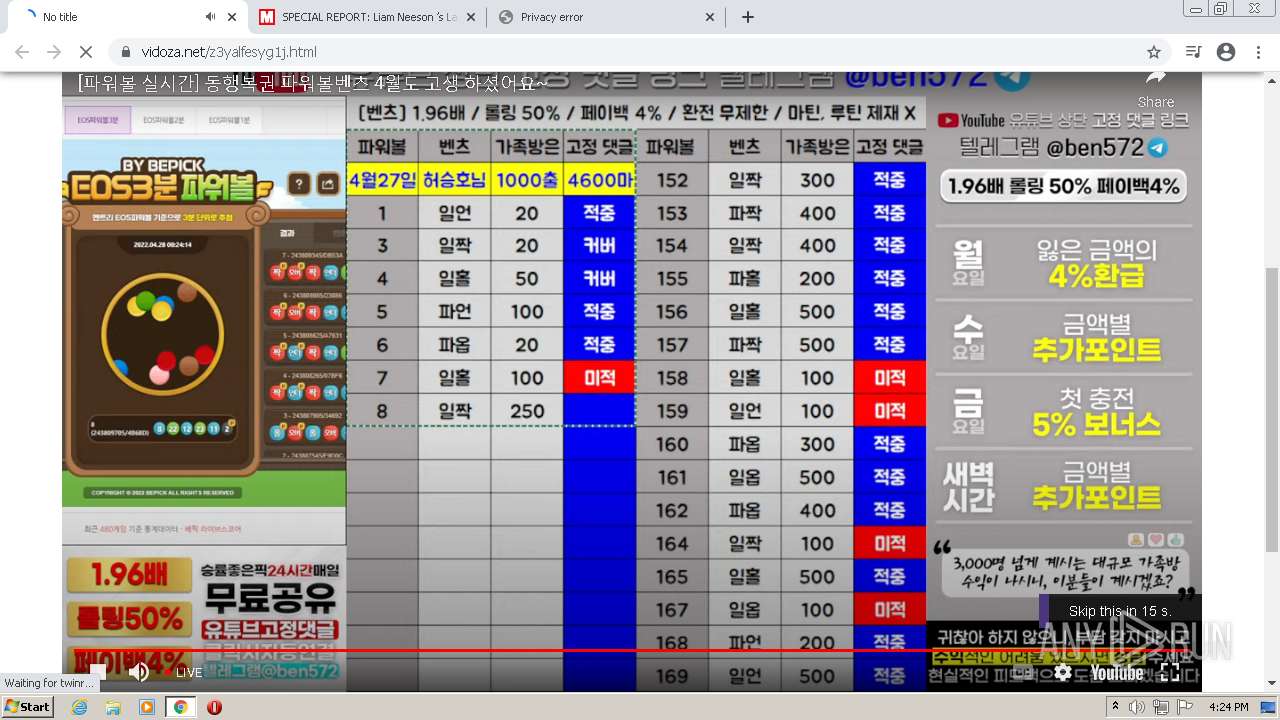Screen dimensions: 1280x720
Task: Mute the tab via speaker icon on No title tab
Action: [211, 17]
